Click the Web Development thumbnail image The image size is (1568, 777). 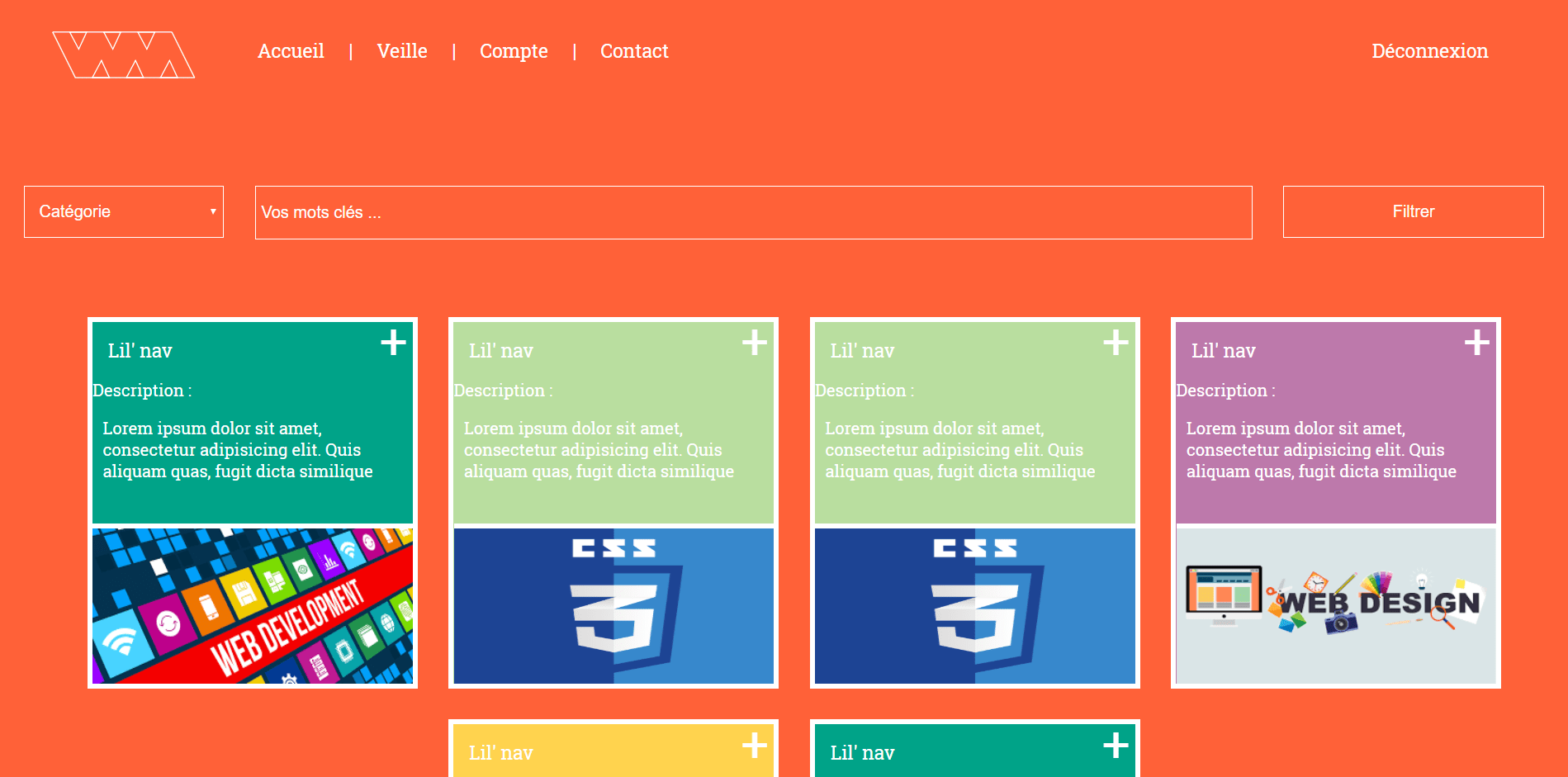coord(253,605)
